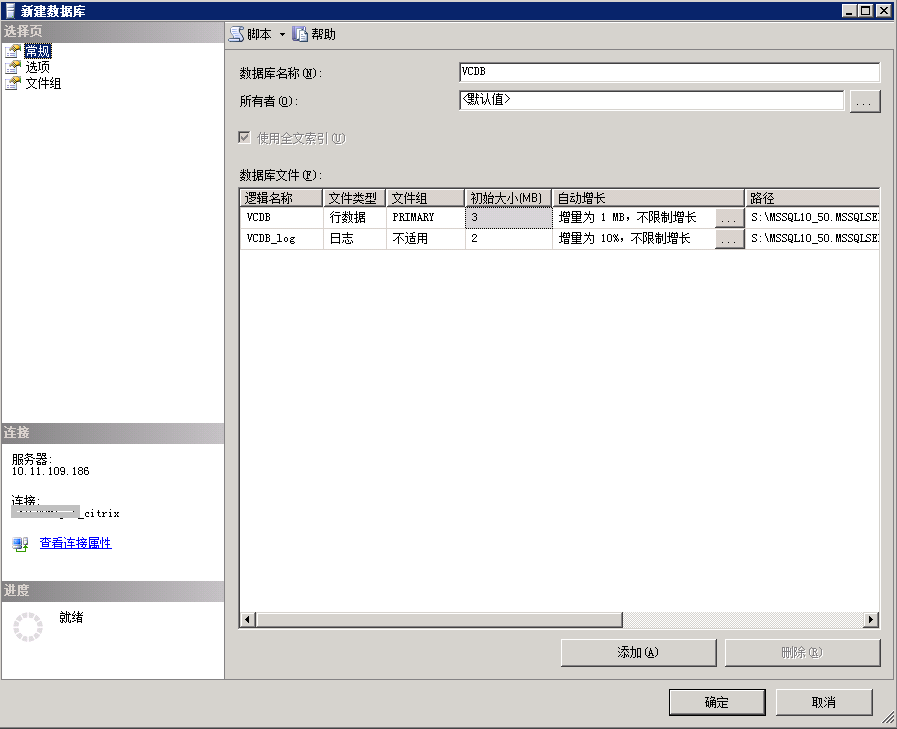Select the VCDB_log logical name cell

[x=281, y=239]
